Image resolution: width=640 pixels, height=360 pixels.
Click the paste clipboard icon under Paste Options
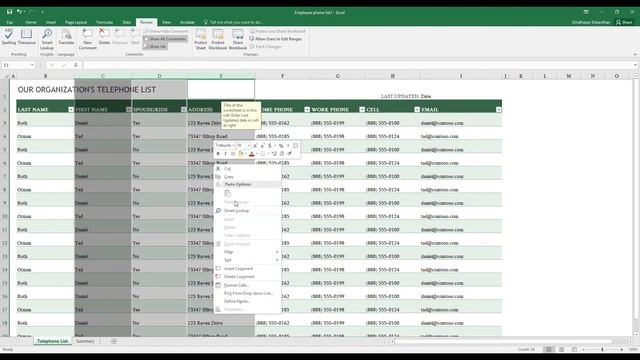pyautogui.click(x=228, y=193)
